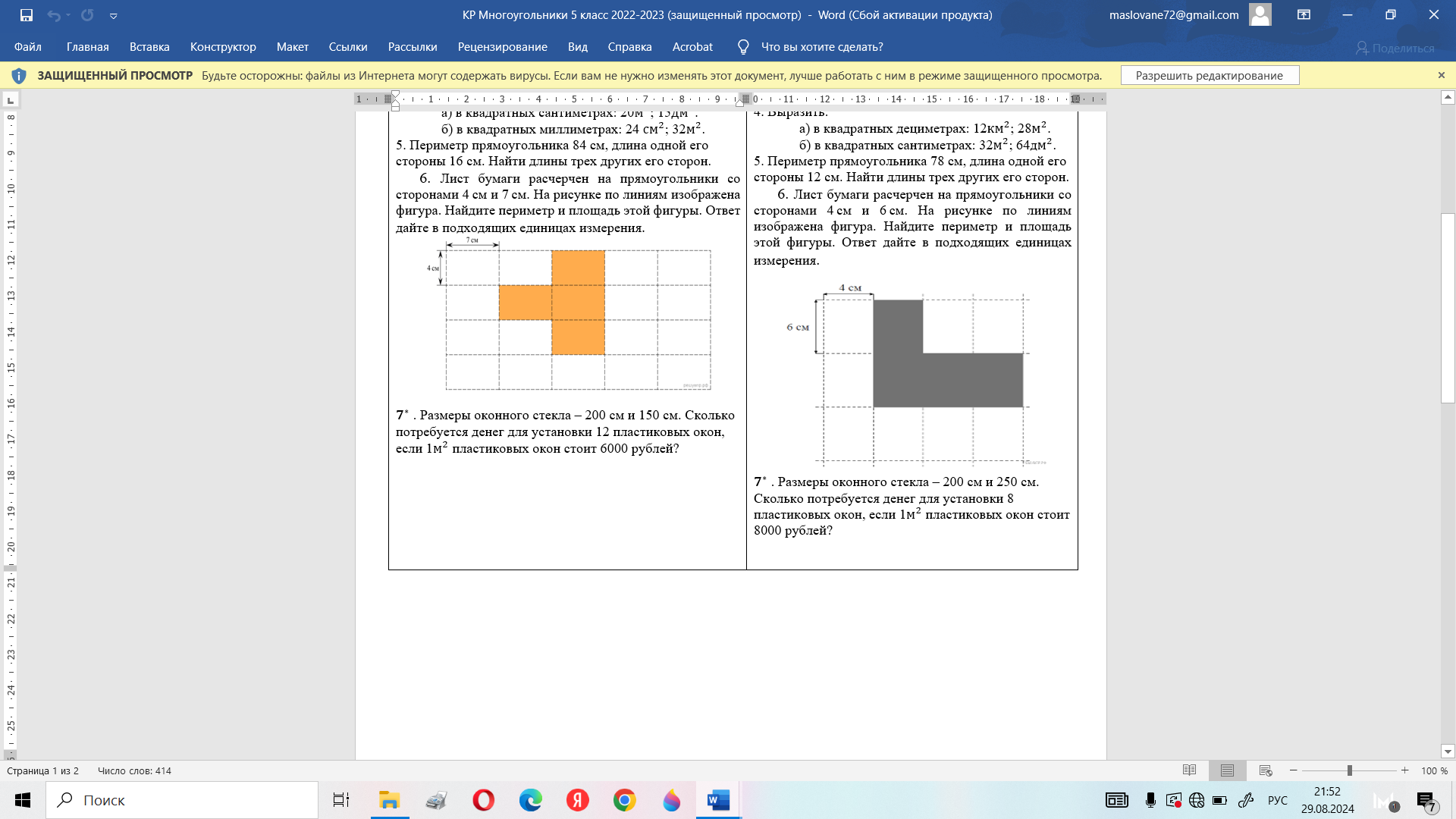Click 'Страница 1 из 2' in status bar
The width and height of the screenshot is (1456, 819).
pyautogui.click(x=42, y=770)
